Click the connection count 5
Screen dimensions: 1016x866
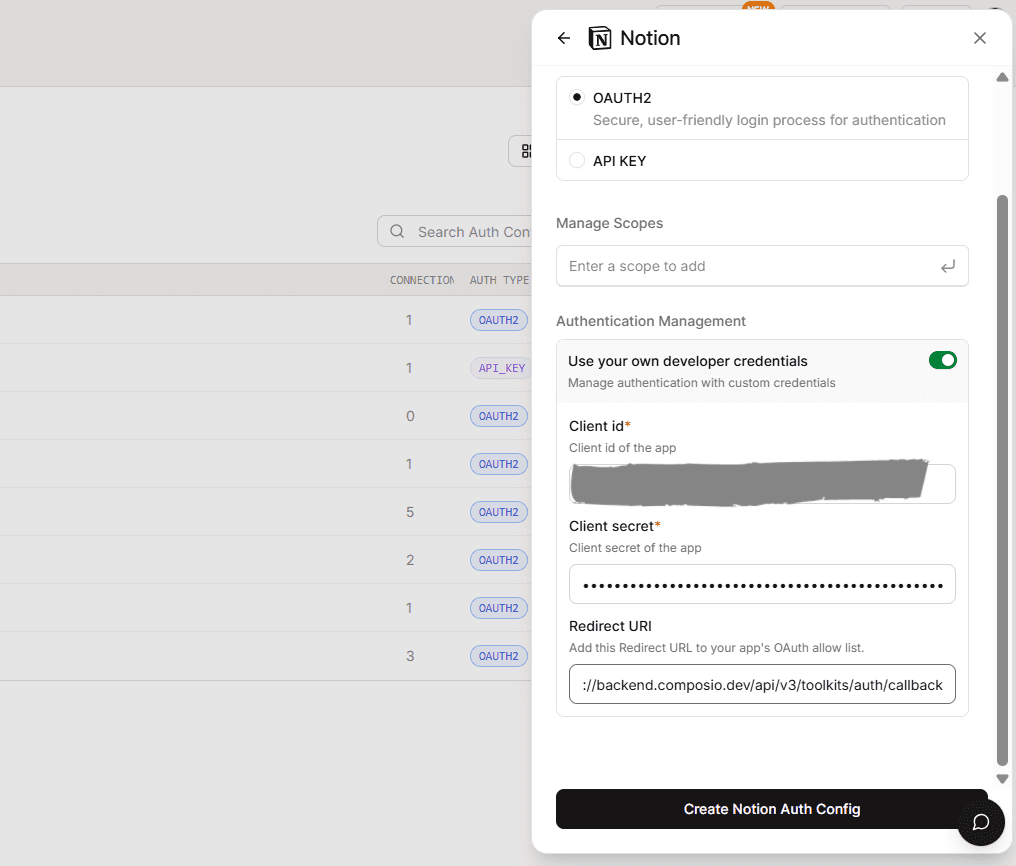tap(410, 512)
